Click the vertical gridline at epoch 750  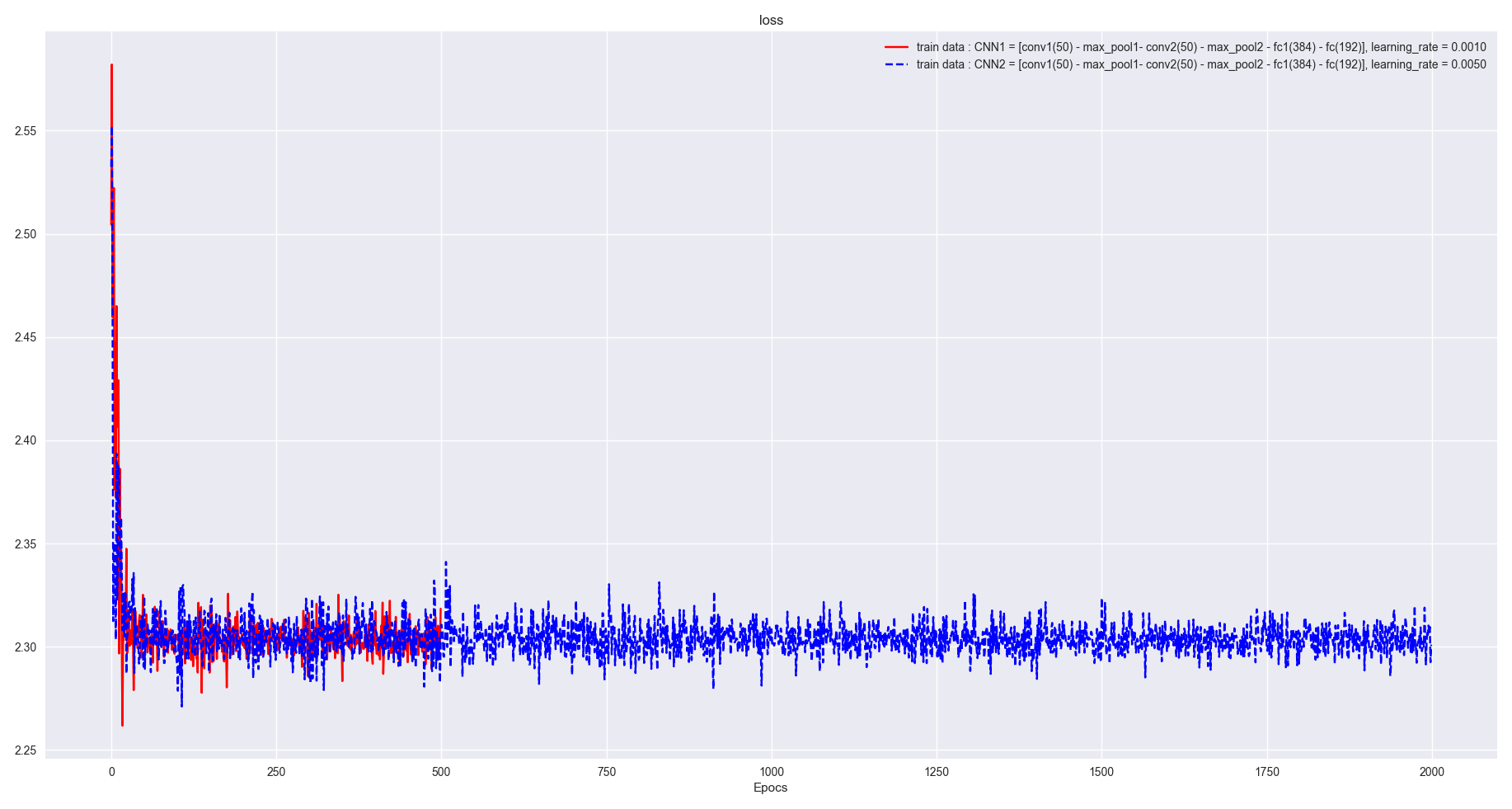pyautogui.click(x=608, y=330)
